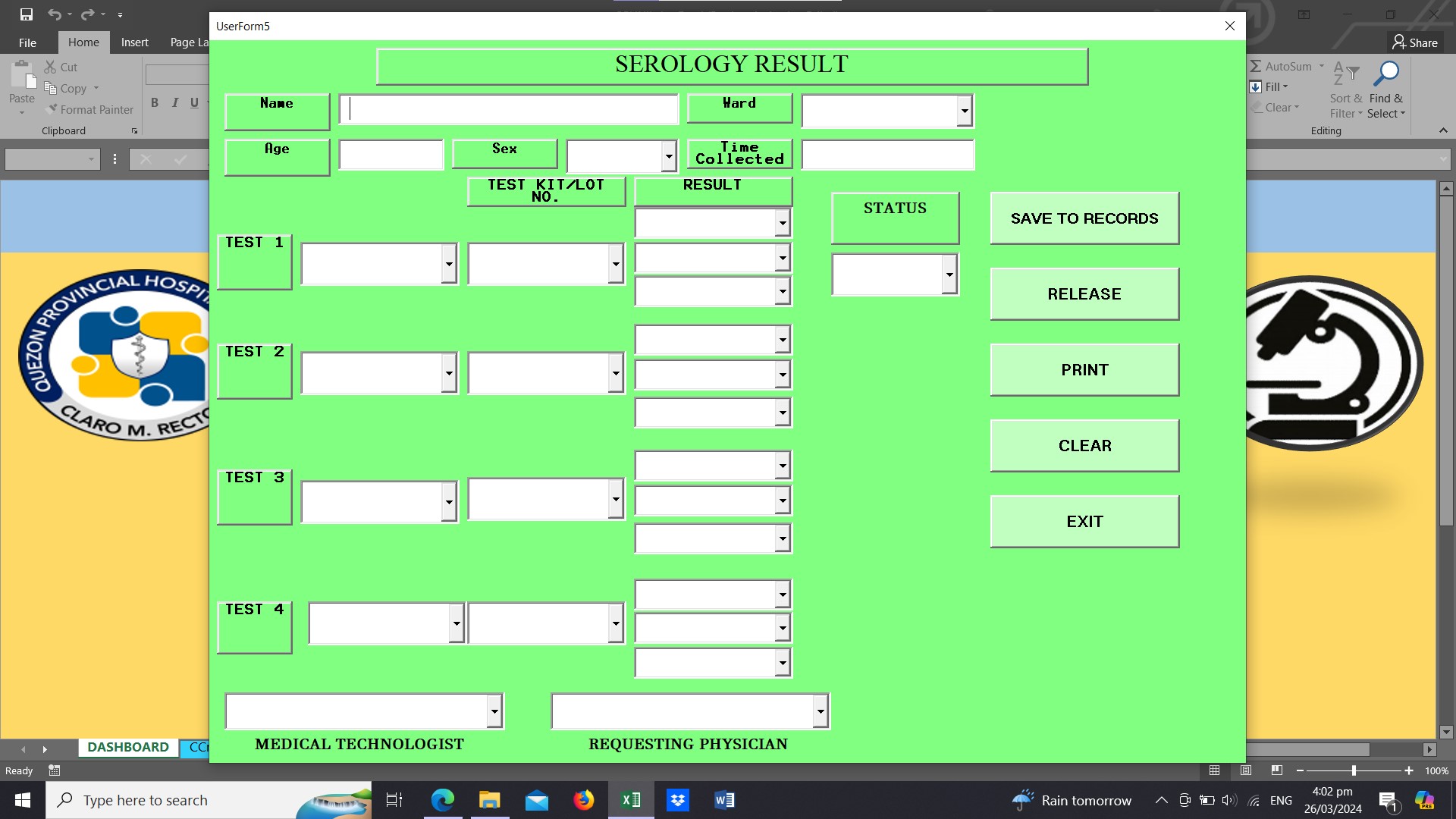Image resolution: width=1456 pixels, height=819 pixels.
Task: Click the Save icon in quick access toolbar
Action: tap(27, 14)
